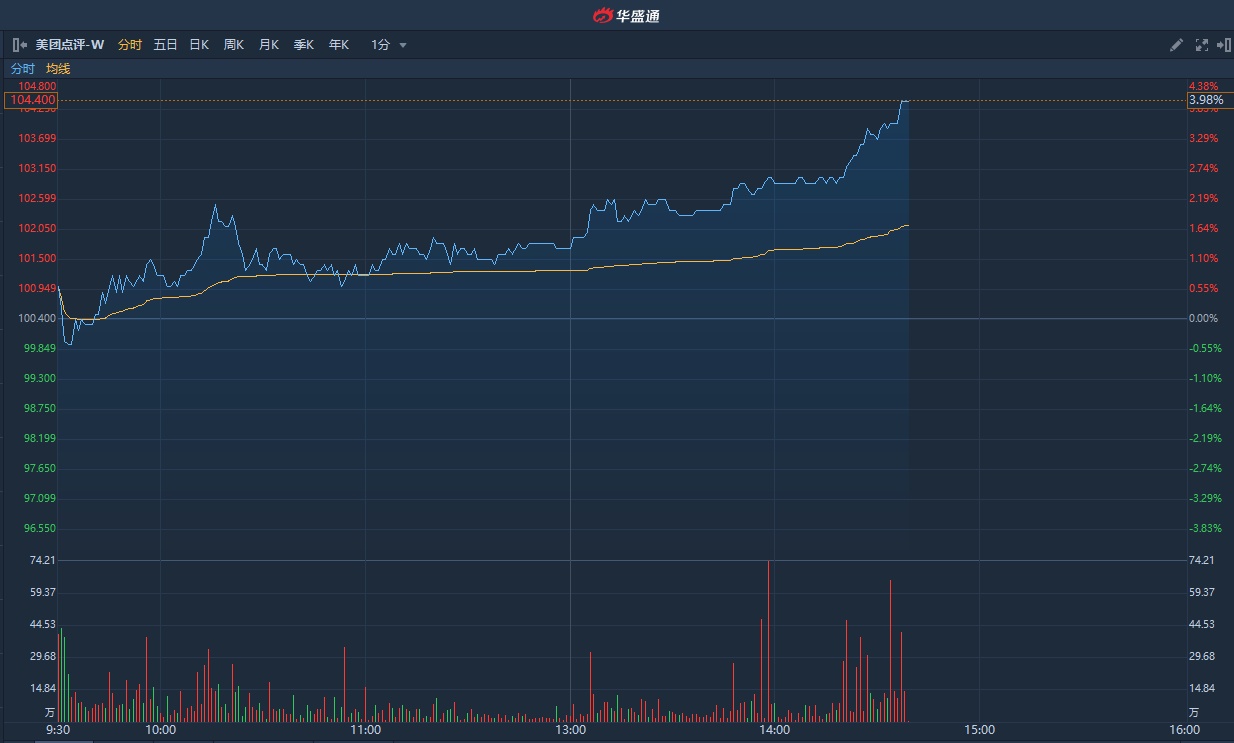This screenshot has width=1234, height=743.
Task: Toggle the 分时 price line legend
Action: pos(22,69)
